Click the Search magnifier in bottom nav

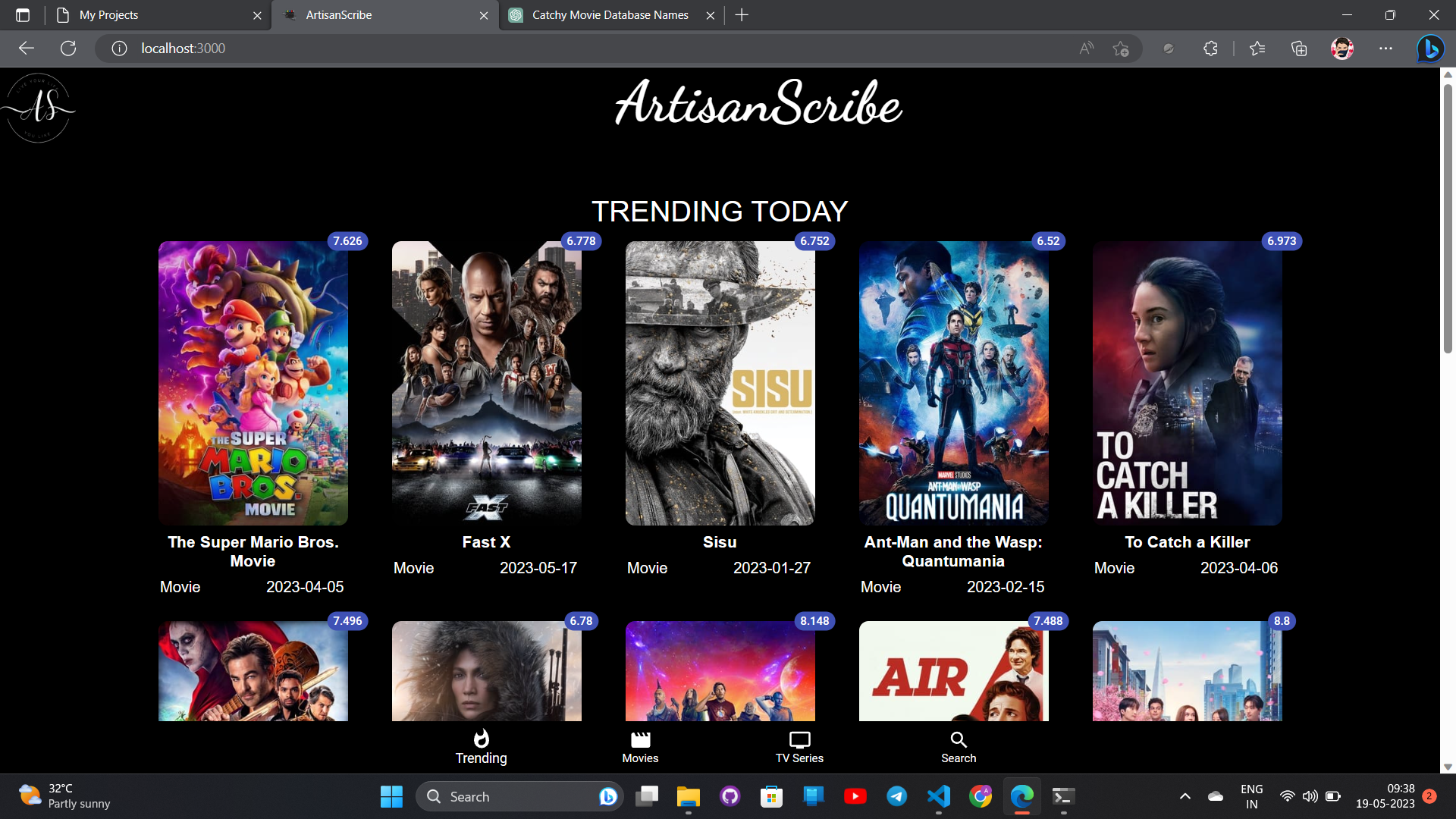click(x=959, y=739)
